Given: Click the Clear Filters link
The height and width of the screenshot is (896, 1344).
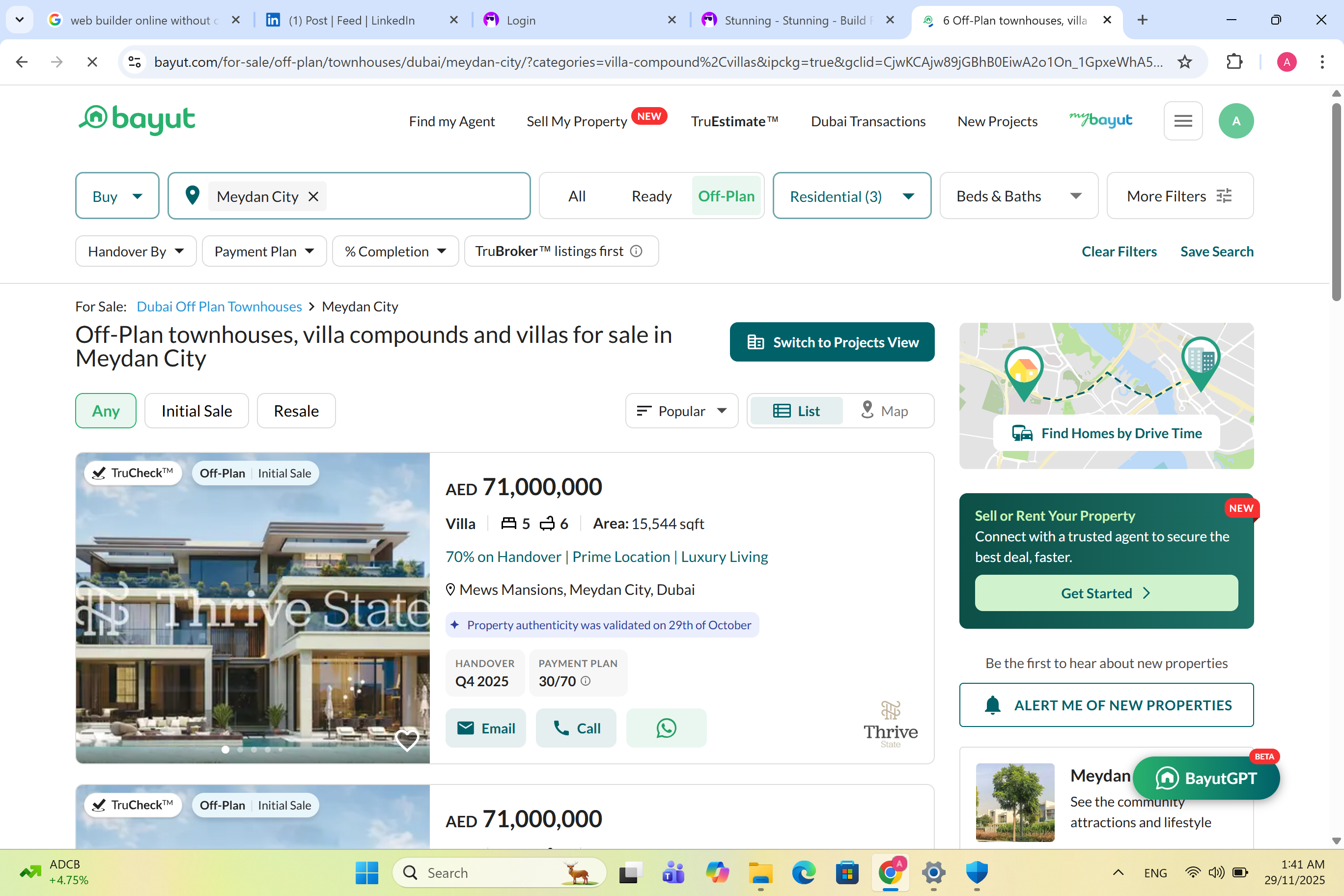Looking at the screenshot, I should click(1119, 252).
